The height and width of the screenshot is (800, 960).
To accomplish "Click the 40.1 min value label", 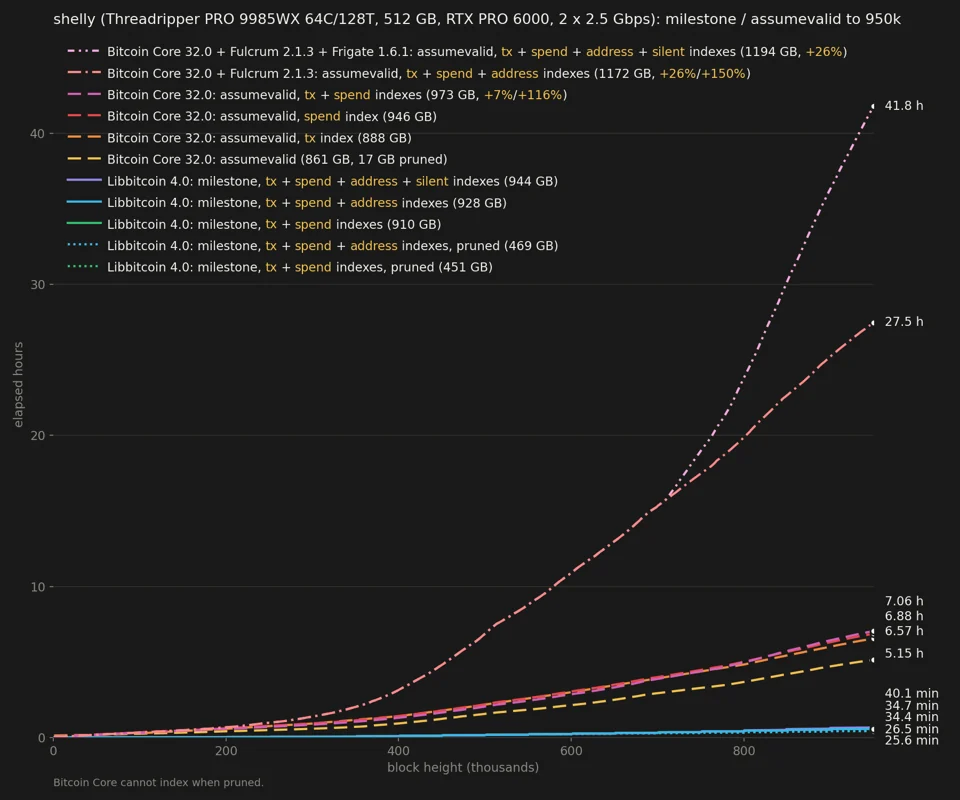I will pyautogui.click(x=912, y=693).
